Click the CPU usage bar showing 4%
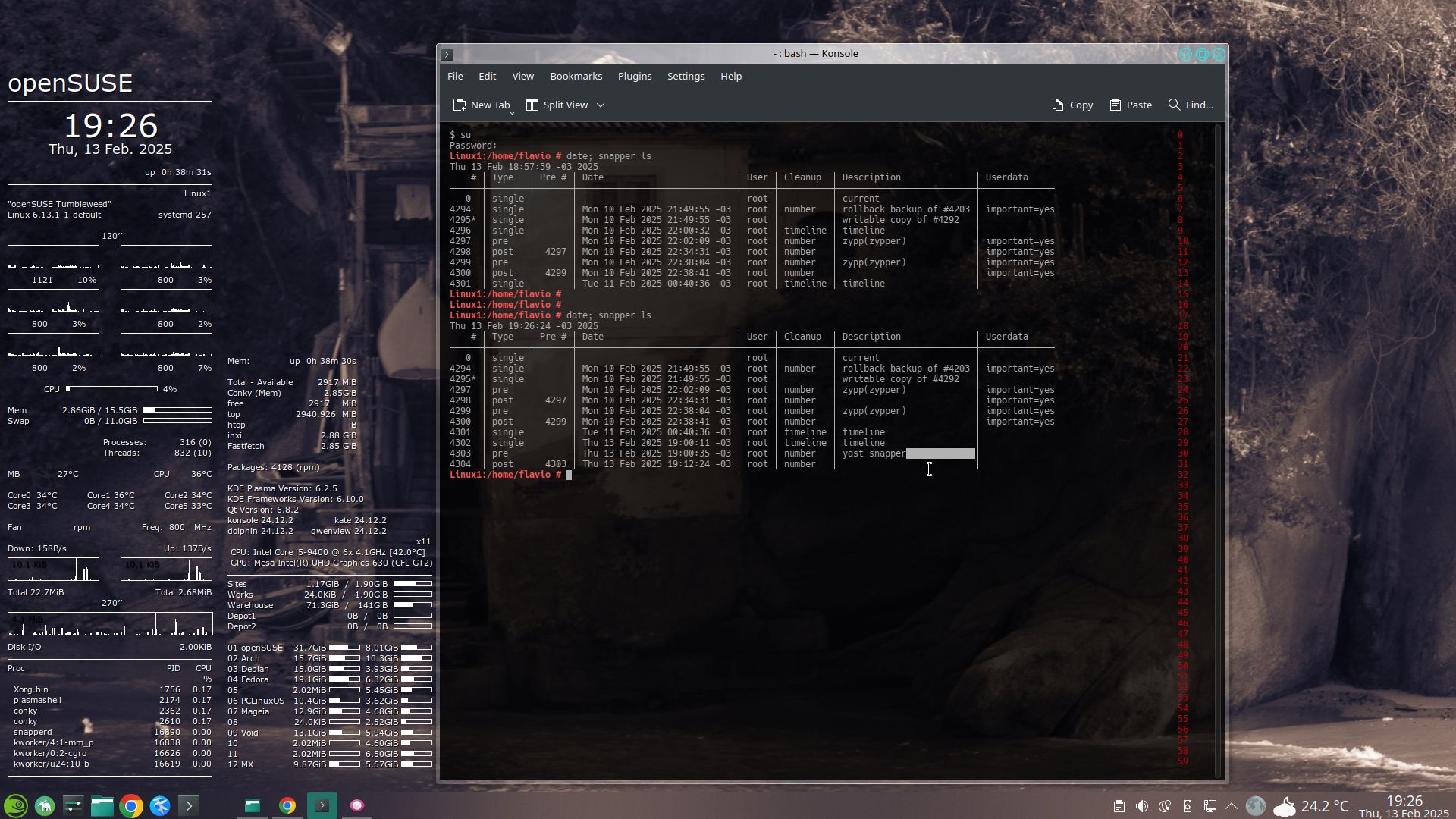This screenshot has height=819, width=1456. tap(111, 389)
